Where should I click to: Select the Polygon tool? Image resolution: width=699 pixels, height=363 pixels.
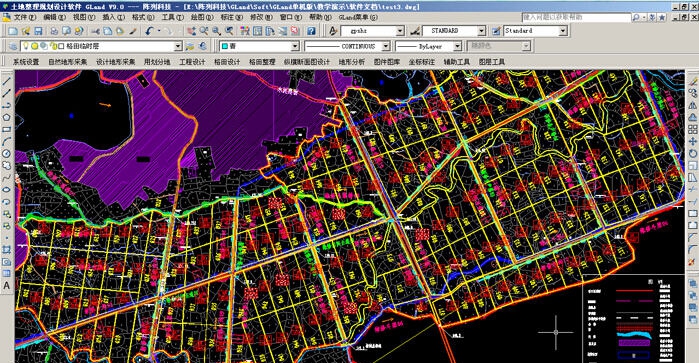7,117
